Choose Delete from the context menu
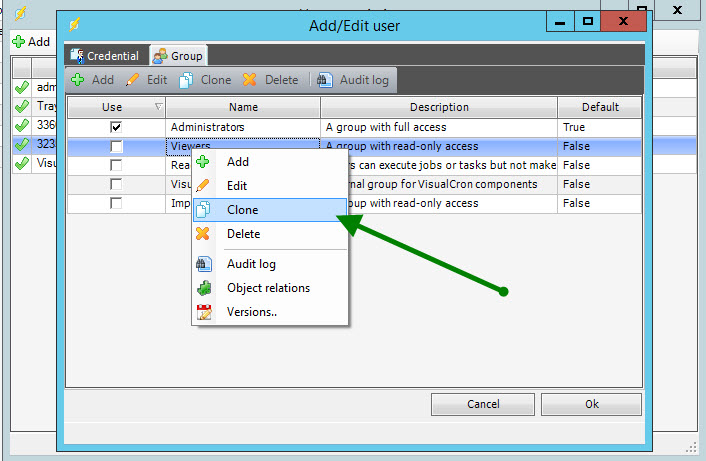The height and width of the screenshot is (461, 706). click(x=243, y=234)
